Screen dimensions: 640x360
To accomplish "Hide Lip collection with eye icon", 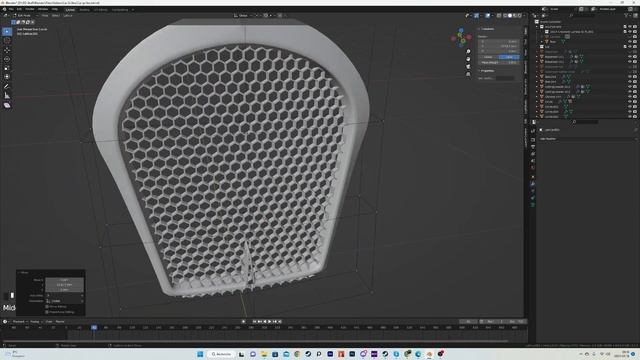I will [630, 47].
